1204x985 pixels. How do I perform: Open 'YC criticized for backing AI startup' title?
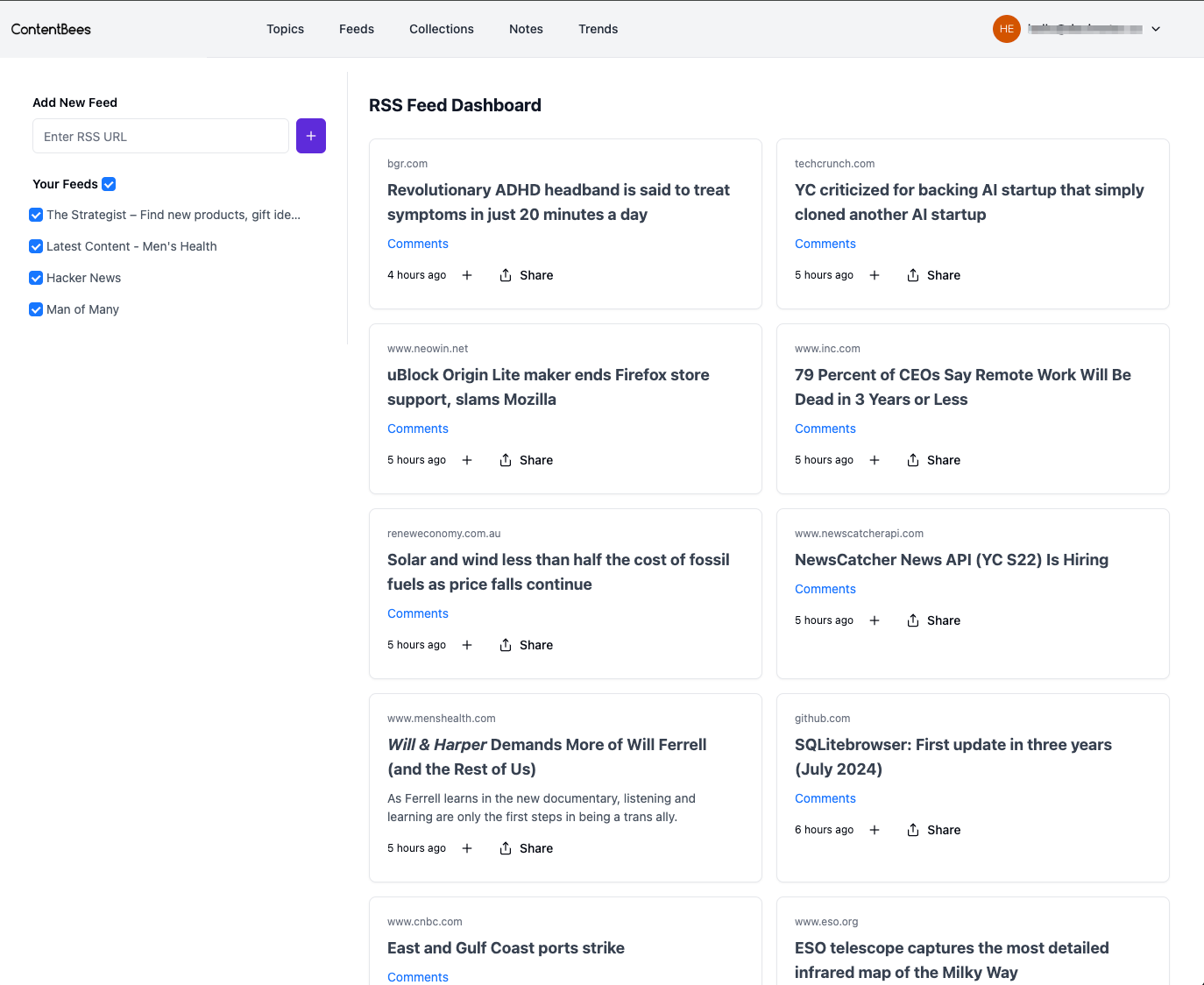point(969,202)
